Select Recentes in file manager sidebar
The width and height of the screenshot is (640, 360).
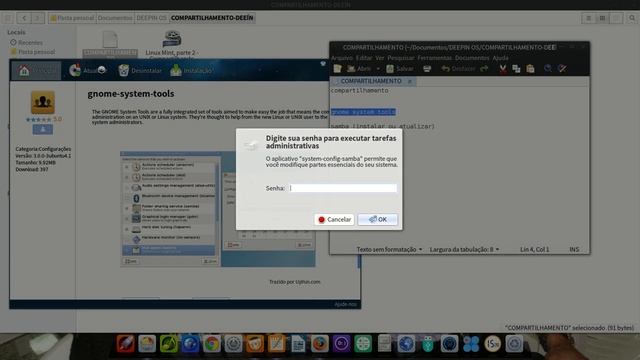tap(27, 42)
